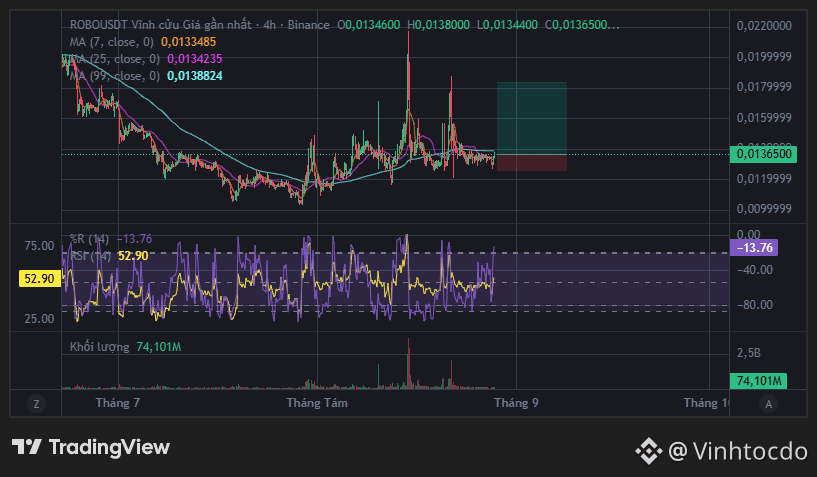Select the green profit zone of long position
Viewport: 817px width, 477px height.
[531, 118]
